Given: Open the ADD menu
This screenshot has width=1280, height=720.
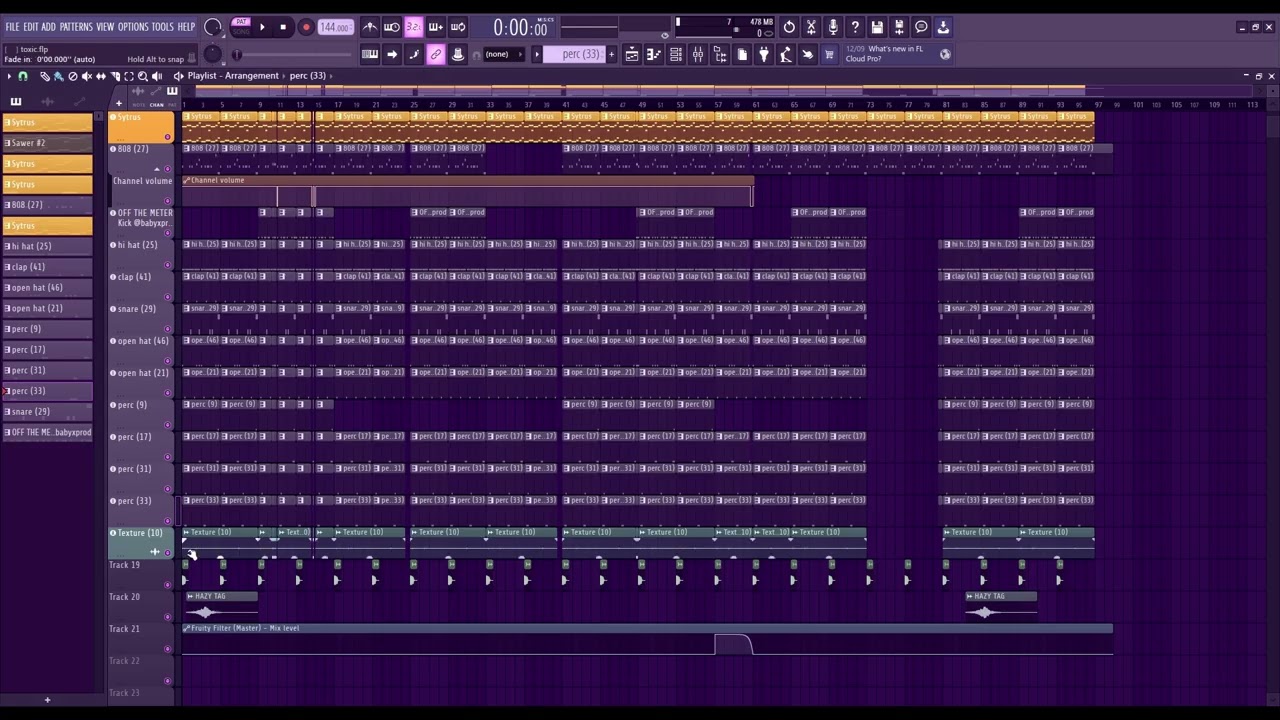Looking at the screenshot, I should coord(48,27).
